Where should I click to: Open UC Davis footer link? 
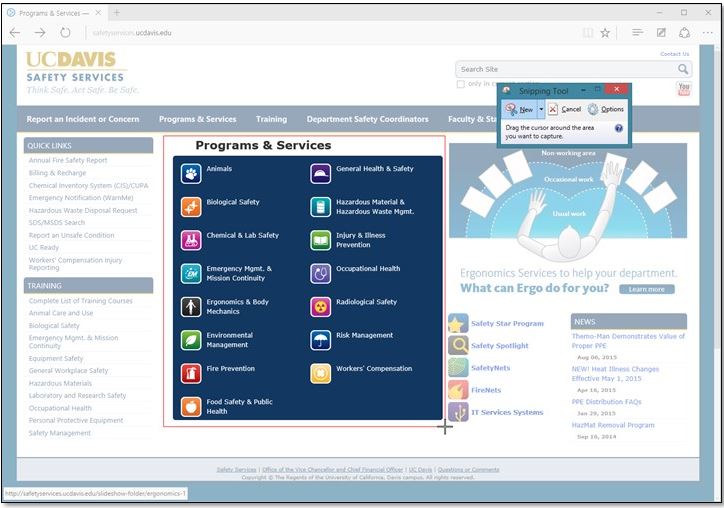point(420,469)
